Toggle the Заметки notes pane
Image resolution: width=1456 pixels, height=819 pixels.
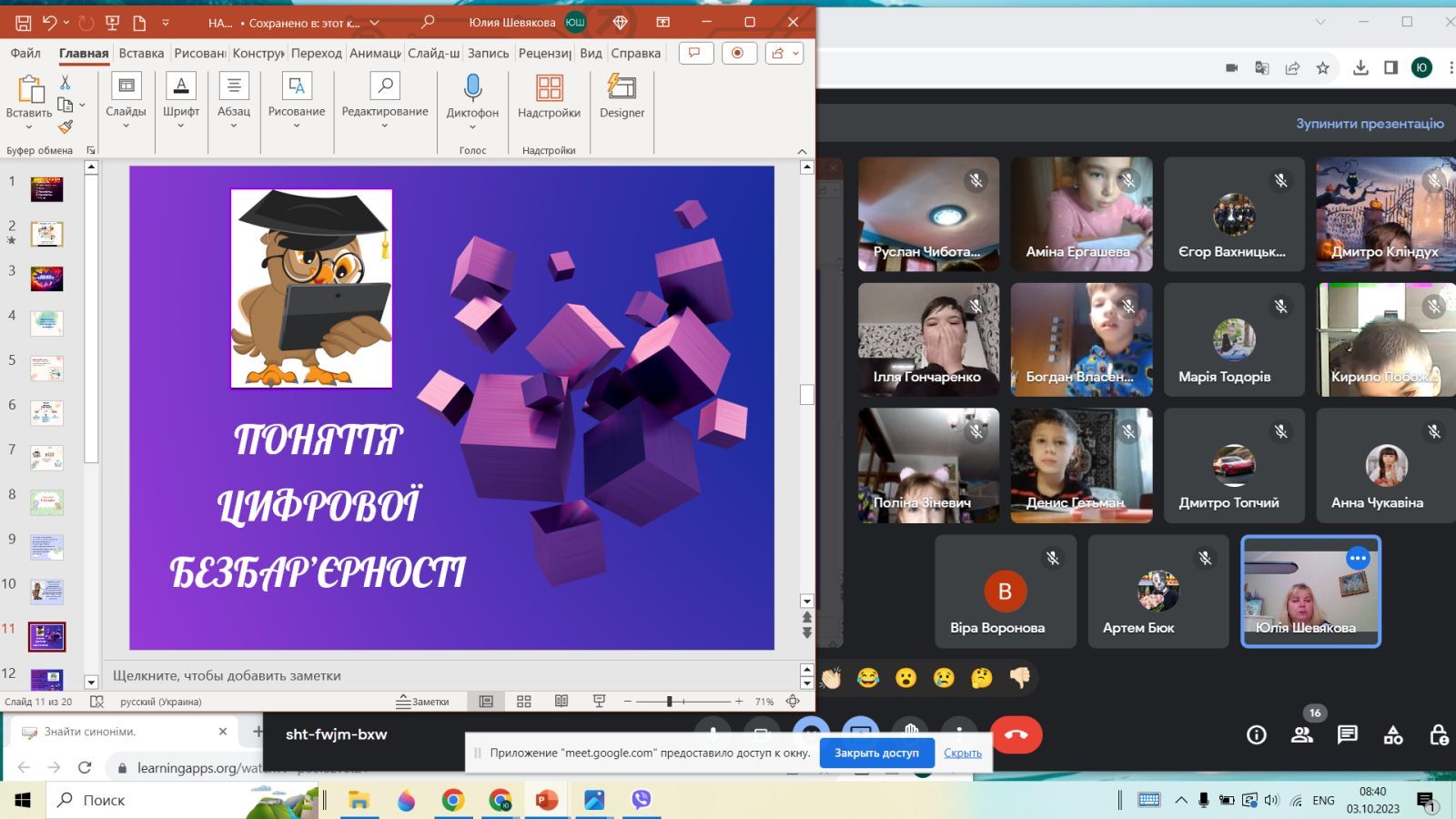tap(423, 702)
